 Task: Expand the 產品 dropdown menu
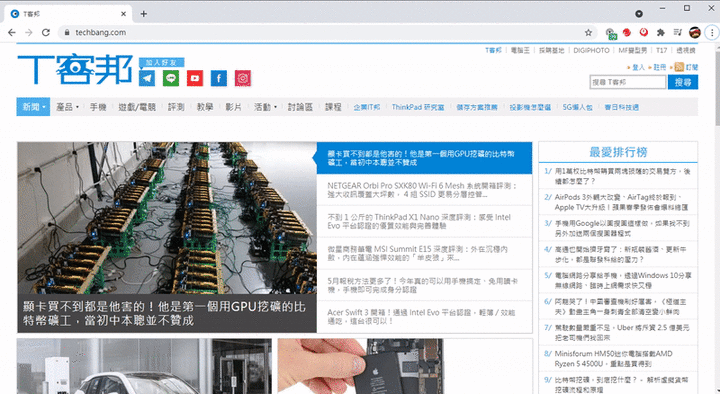click(x=67, y=107)
